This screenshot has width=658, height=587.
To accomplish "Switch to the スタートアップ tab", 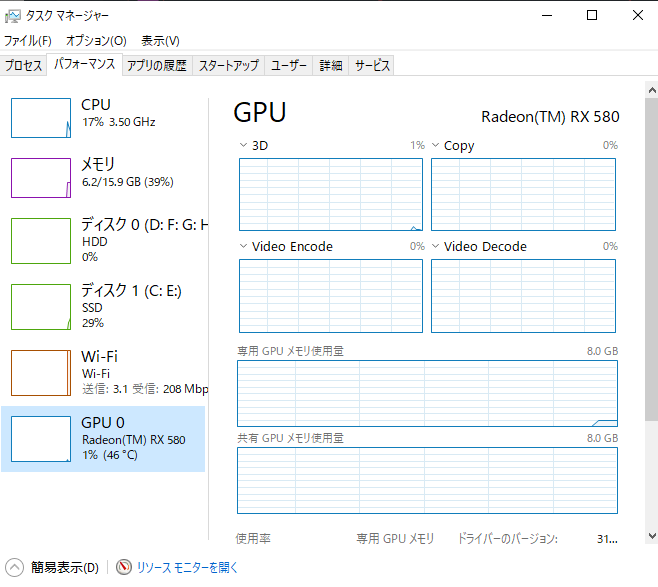I will point(228,65).
